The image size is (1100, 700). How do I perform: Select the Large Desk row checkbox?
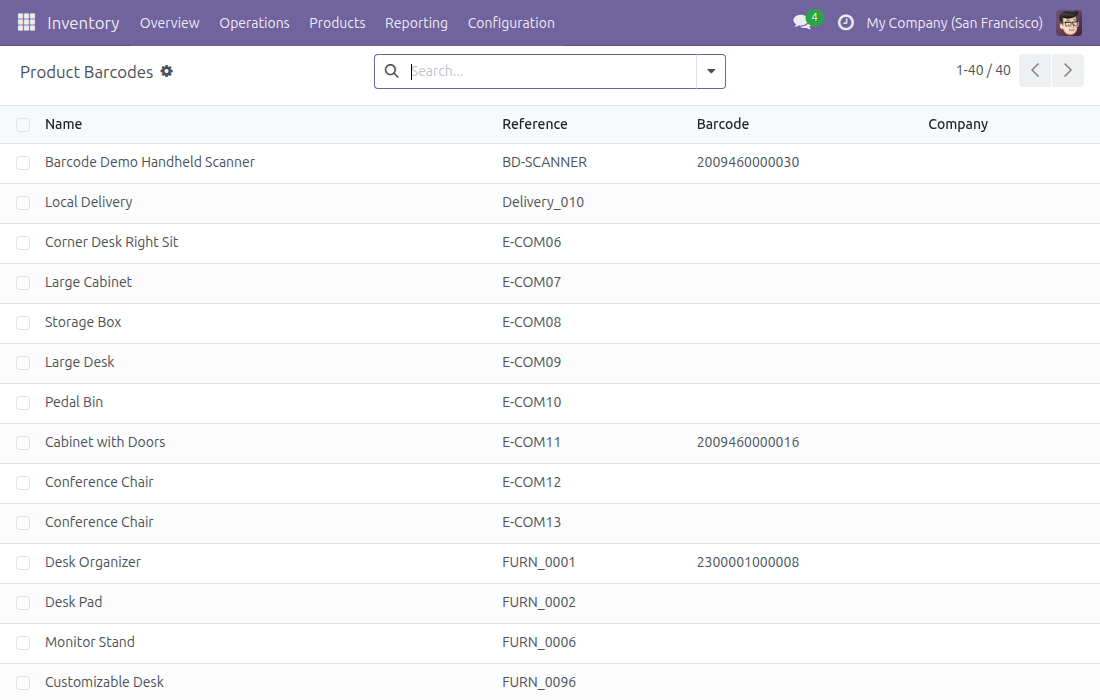pyautogui.click(x=23, y=363)
